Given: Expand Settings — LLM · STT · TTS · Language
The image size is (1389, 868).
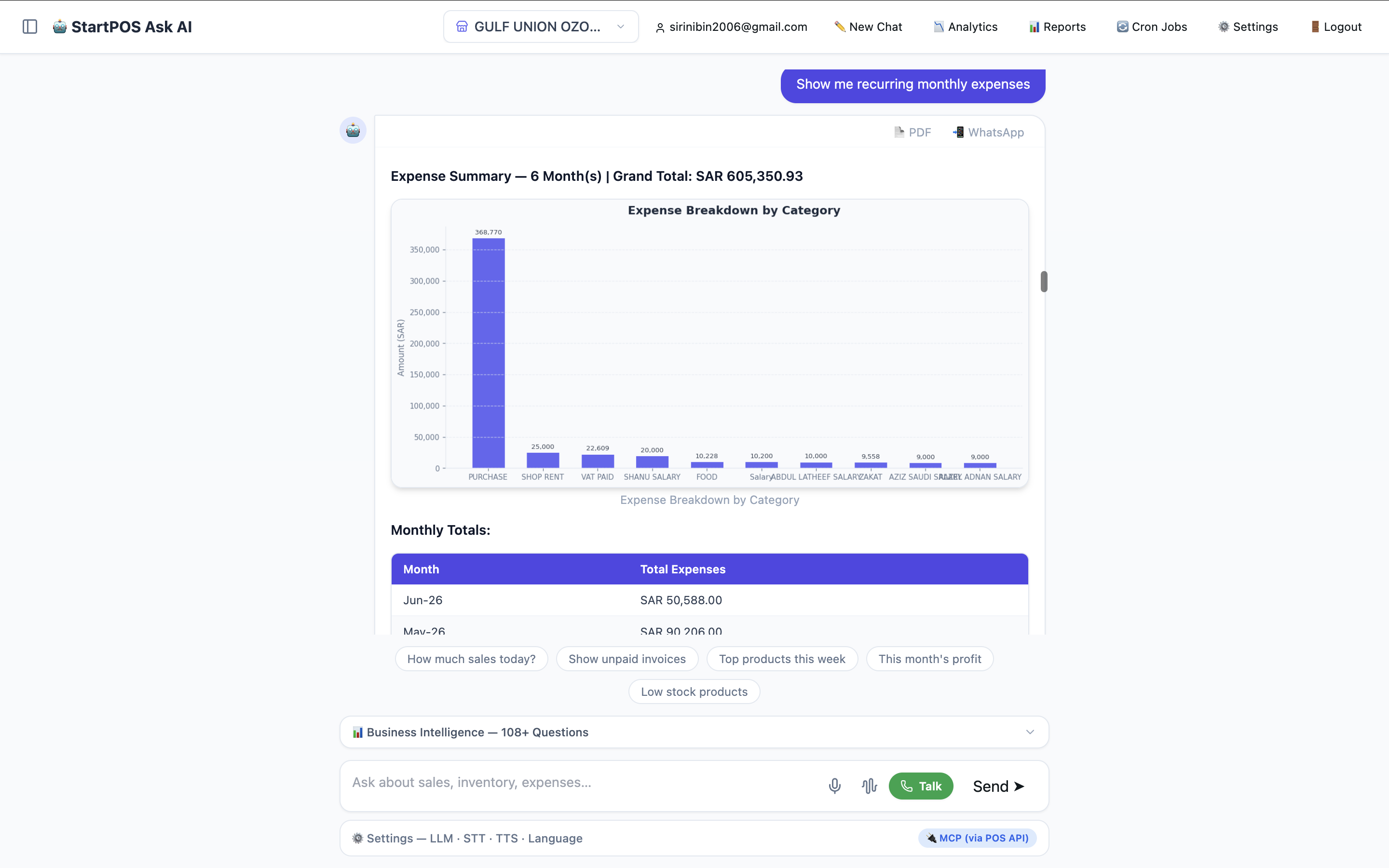Looking at the screenshot, I should (x=694, y=838).
